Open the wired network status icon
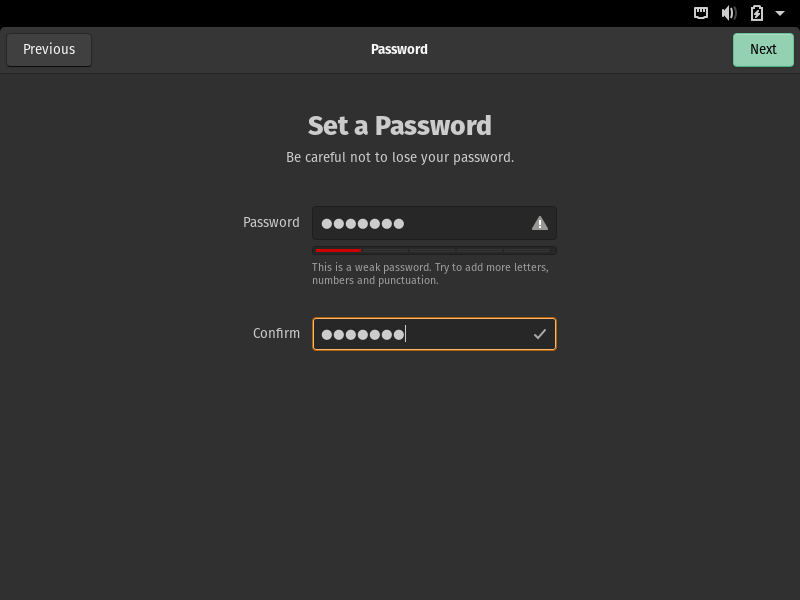The image size is (800, 600). [x=702, y=13]
